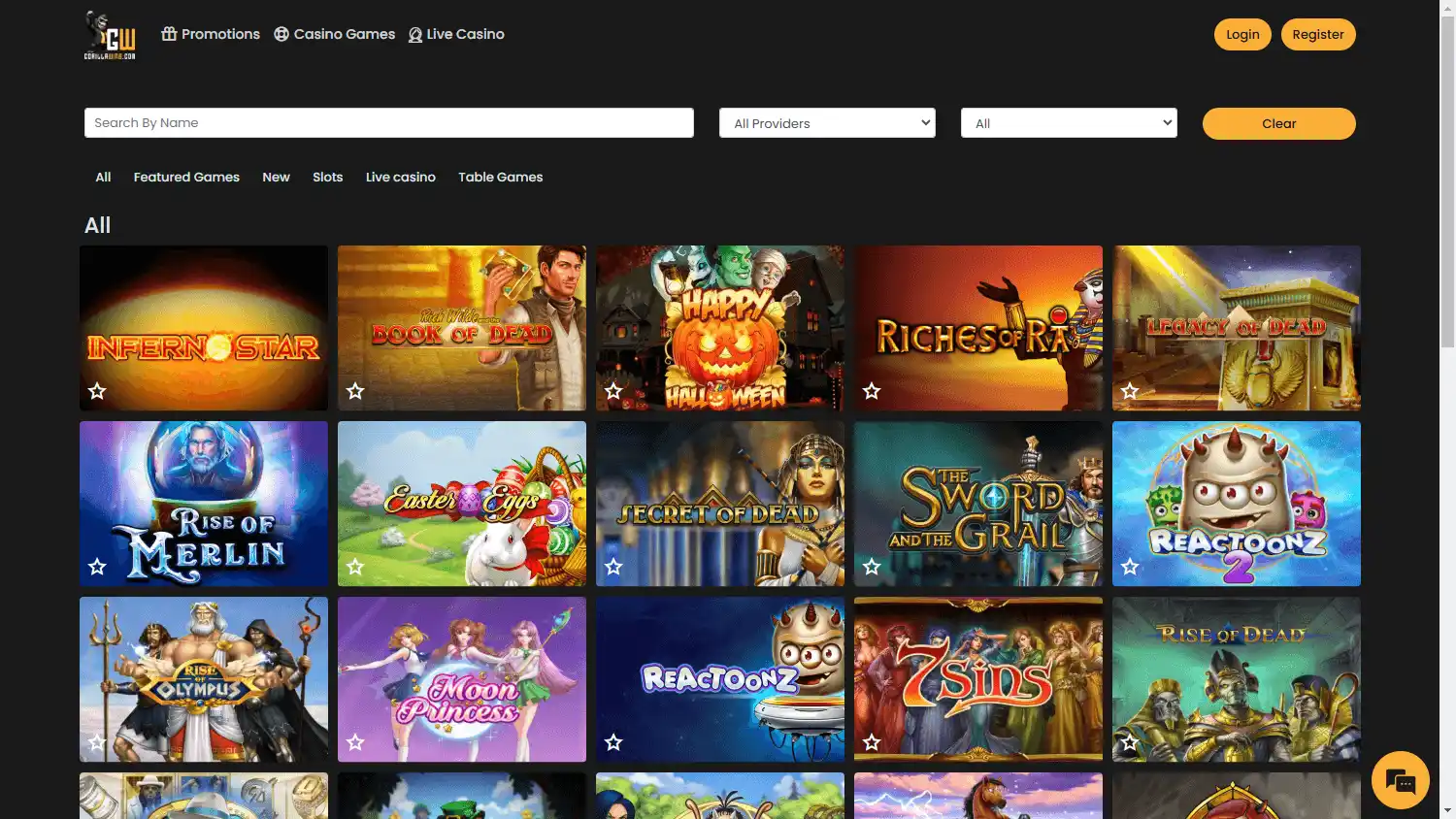Open the Rise of Merlin thumbnail

coord(204,504)
